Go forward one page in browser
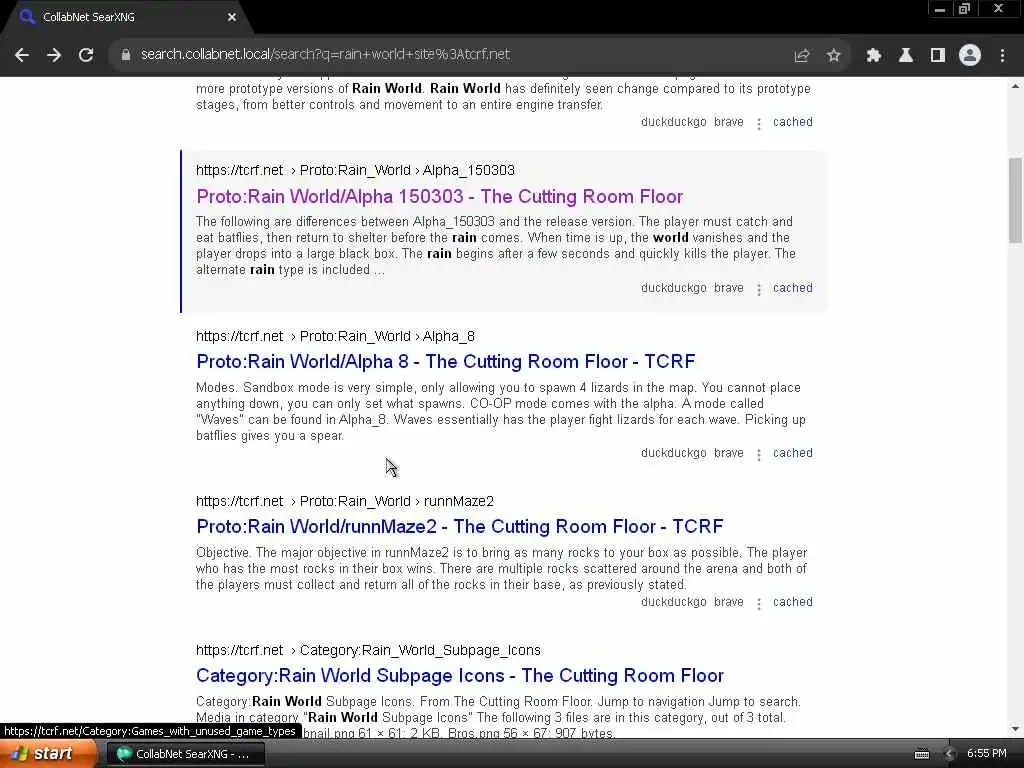The height and width of the screenshot is (768, 1024). click(x=54, y=55)
